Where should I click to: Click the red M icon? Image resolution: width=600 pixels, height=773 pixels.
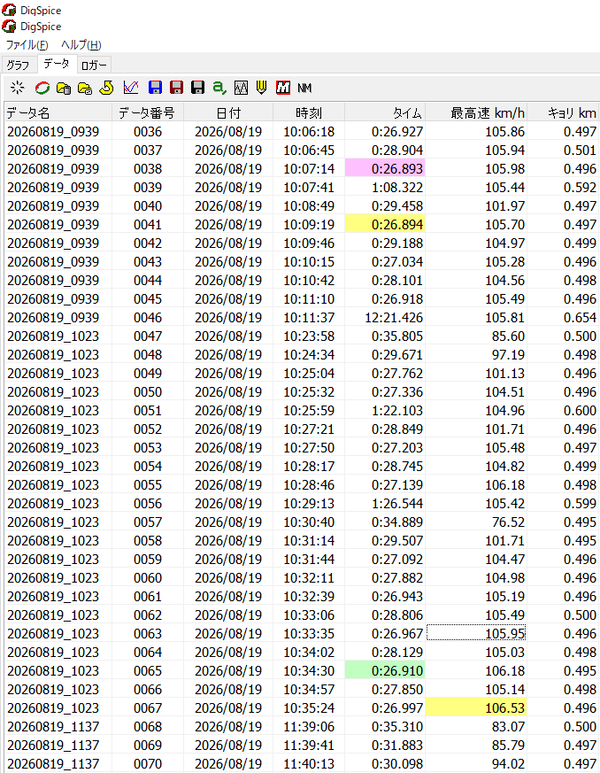283,88
